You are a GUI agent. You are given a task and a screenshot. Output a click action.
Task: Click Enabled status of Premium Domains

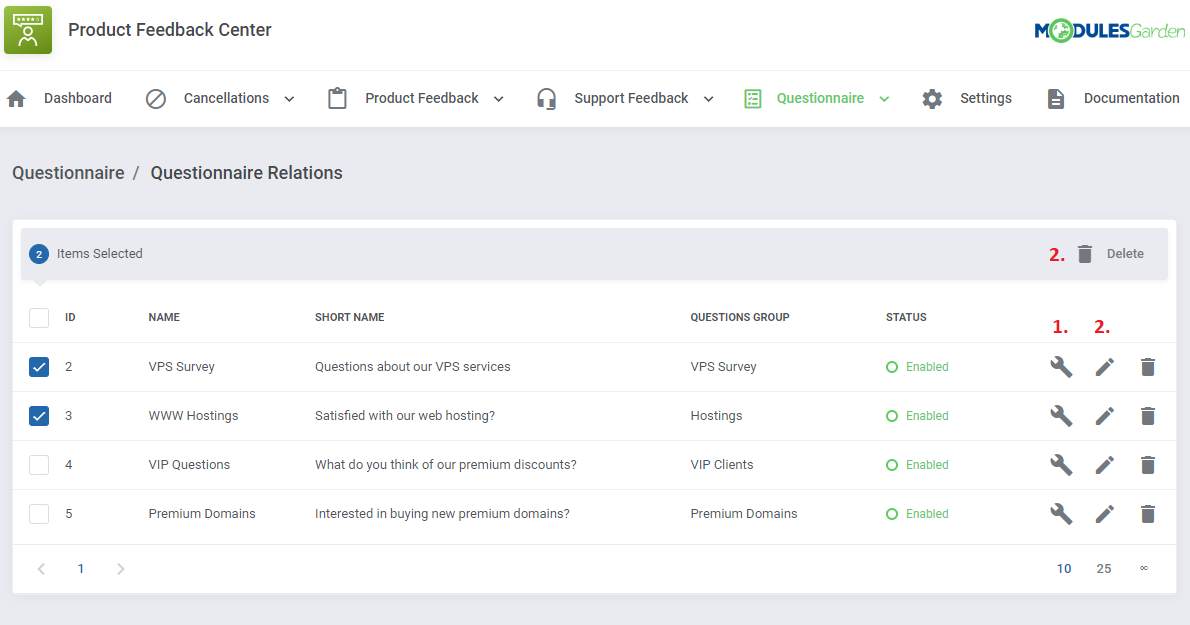(918, 514)
